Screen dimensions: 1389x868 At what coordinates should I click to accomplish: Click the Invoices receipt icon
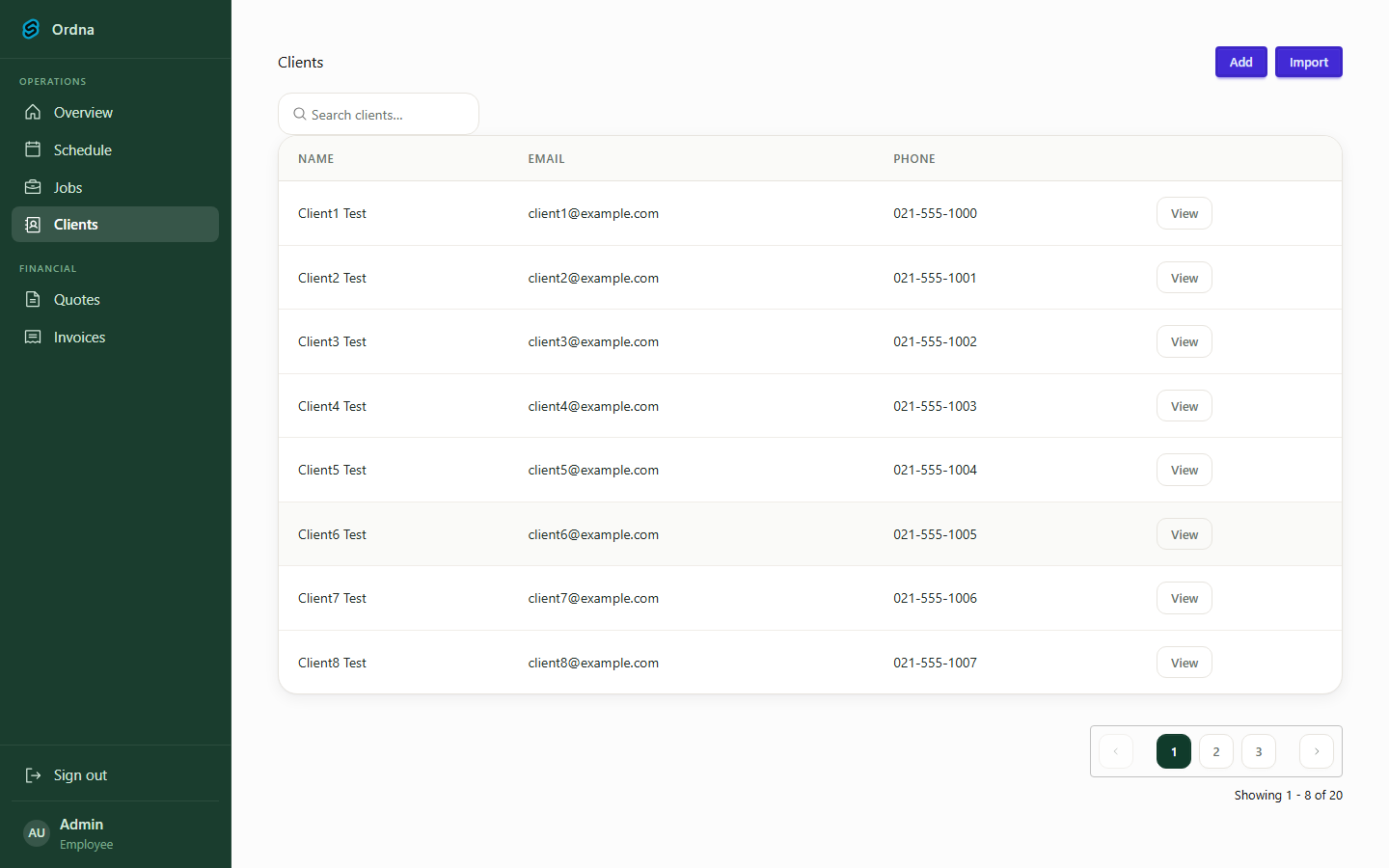(x=33, y=337)
